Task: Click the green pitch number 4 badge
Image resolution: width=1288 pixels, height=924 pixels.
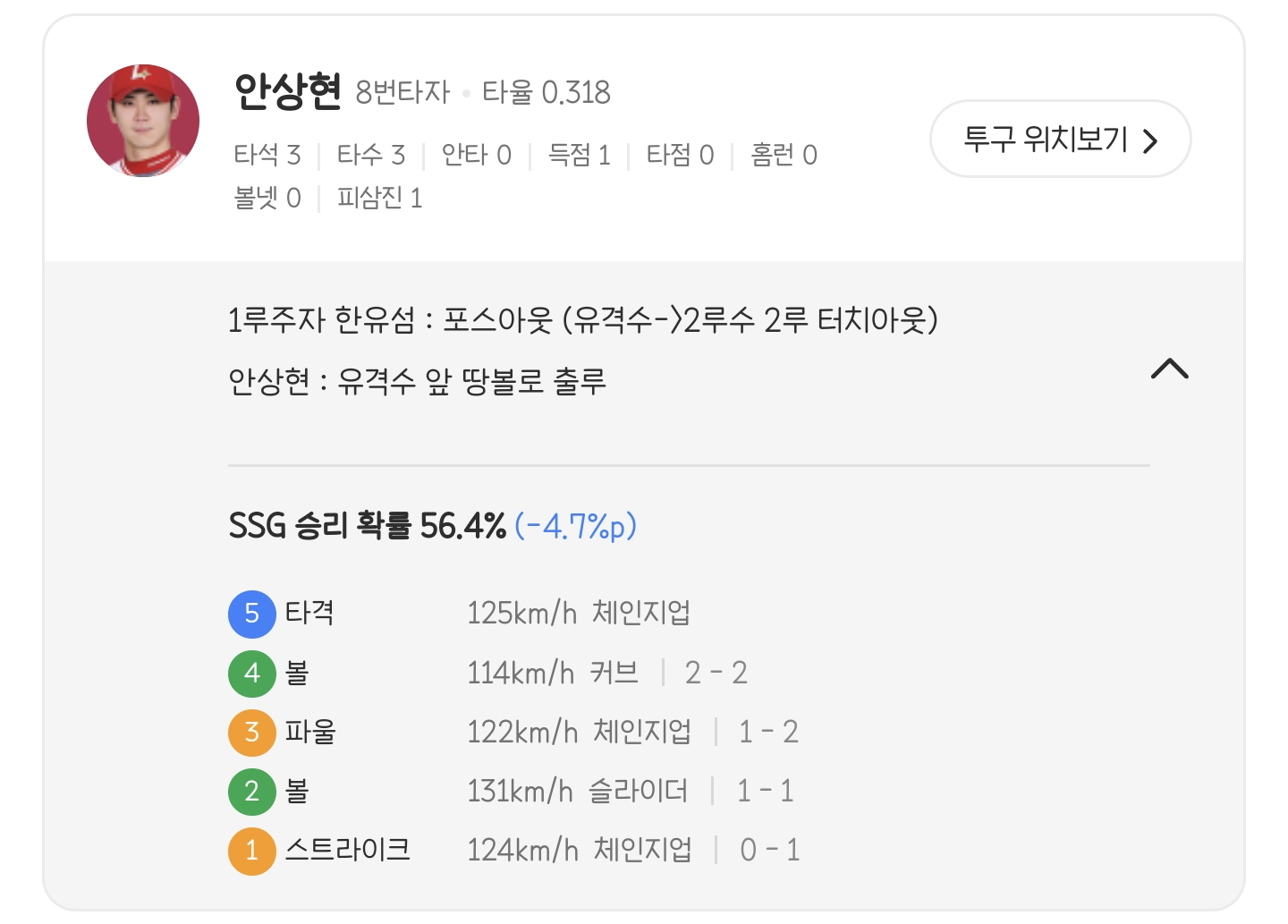Action: point(251,674)
